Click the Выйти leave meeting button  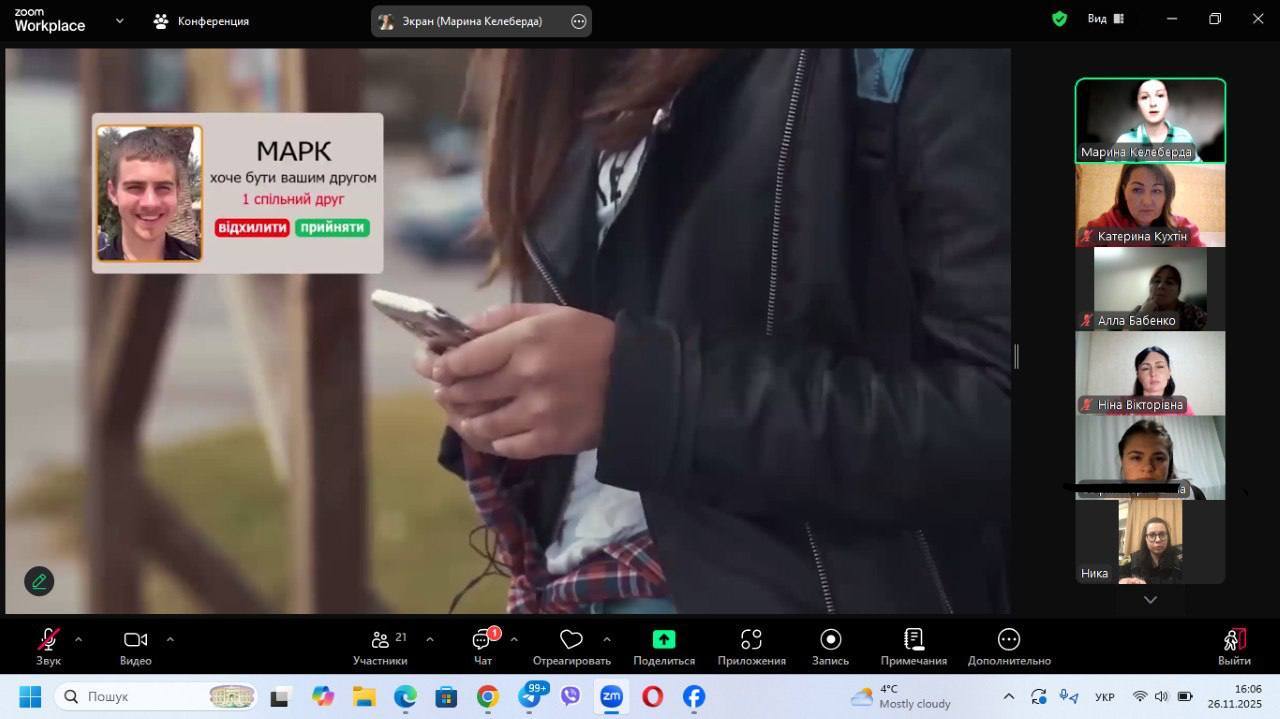[1234, 645]
